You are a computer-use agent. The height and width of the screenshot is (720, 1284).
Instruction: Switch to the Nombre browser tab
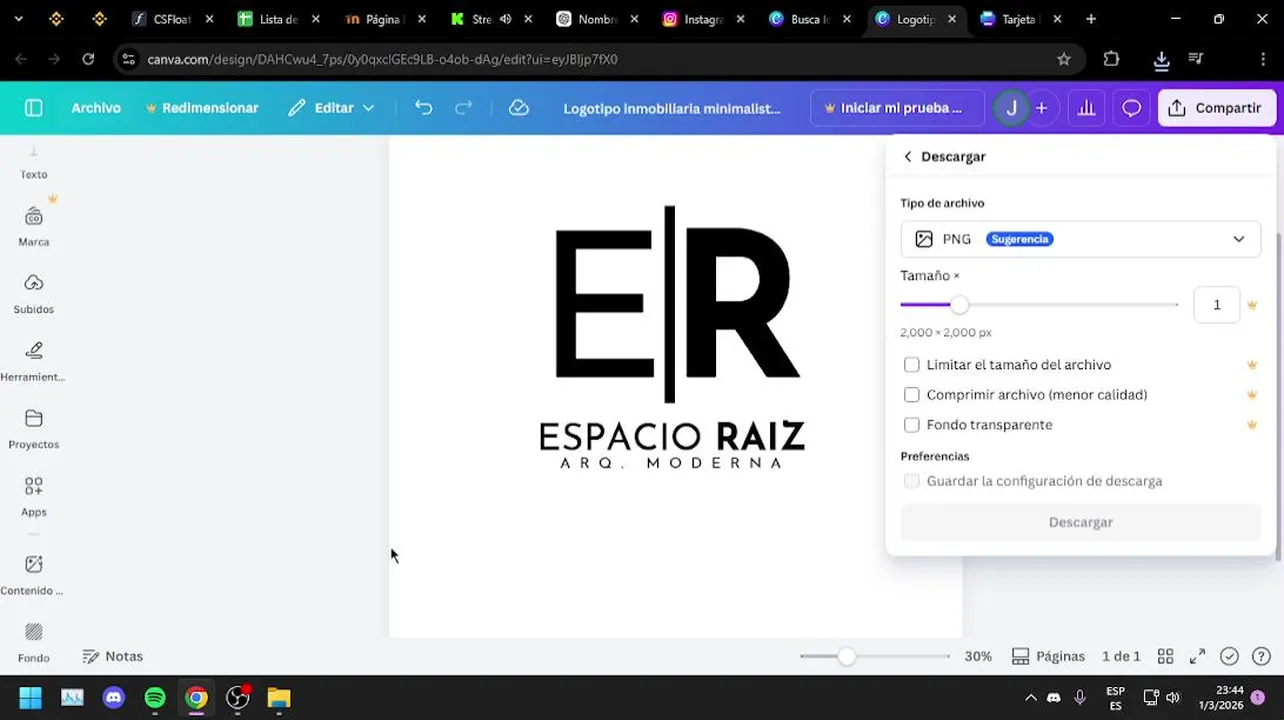[x=598, y=19]
